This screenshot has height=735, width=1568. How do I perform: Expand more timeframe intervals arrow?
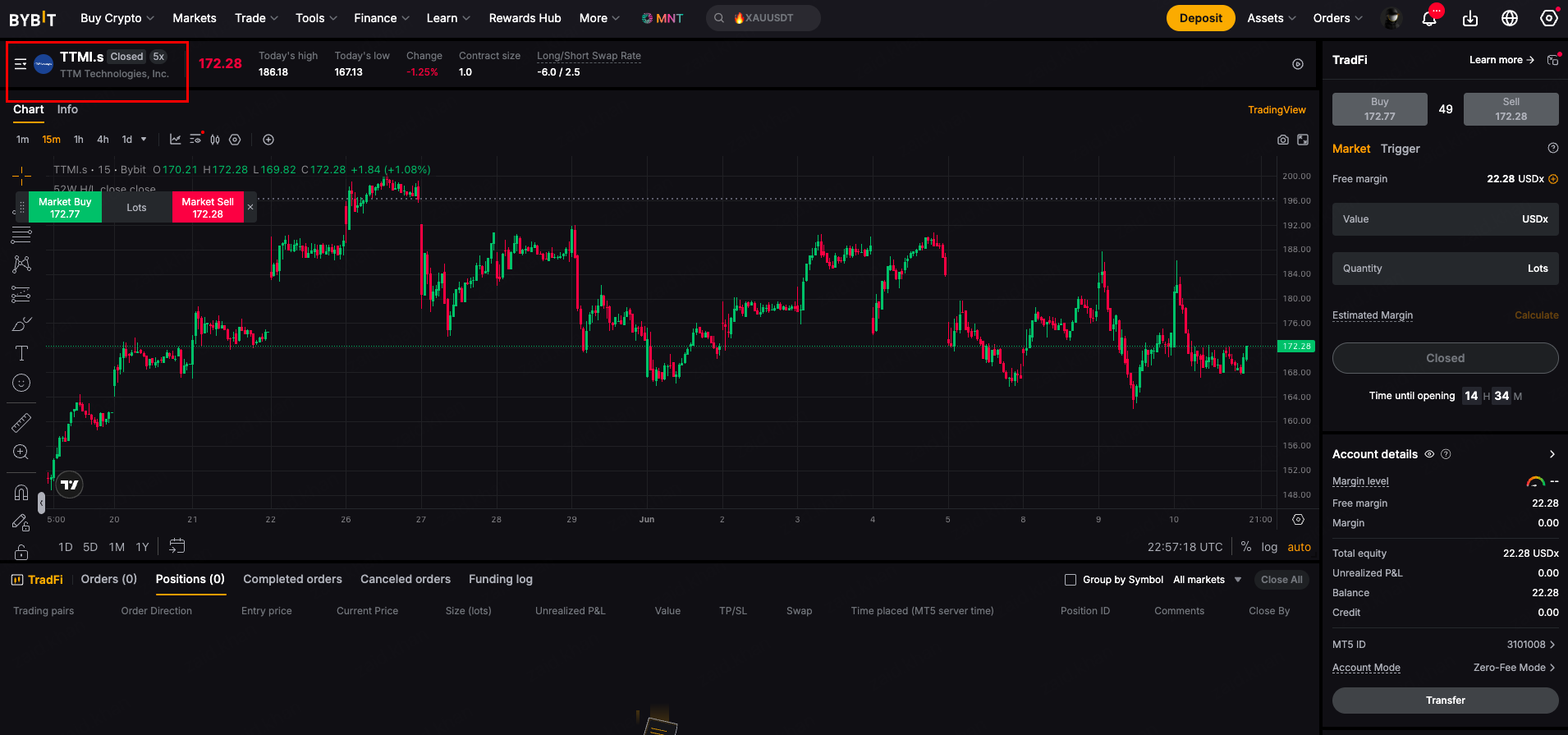pos(144,140)
